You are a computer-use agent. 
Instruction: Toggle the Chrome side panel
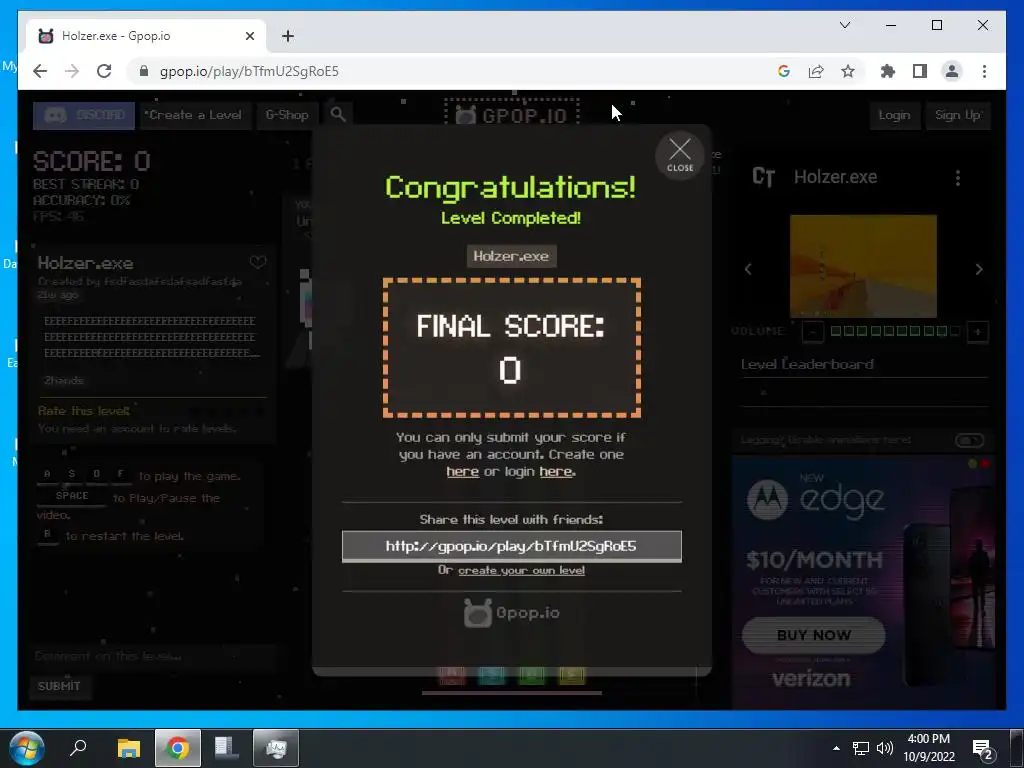[920, 71]
